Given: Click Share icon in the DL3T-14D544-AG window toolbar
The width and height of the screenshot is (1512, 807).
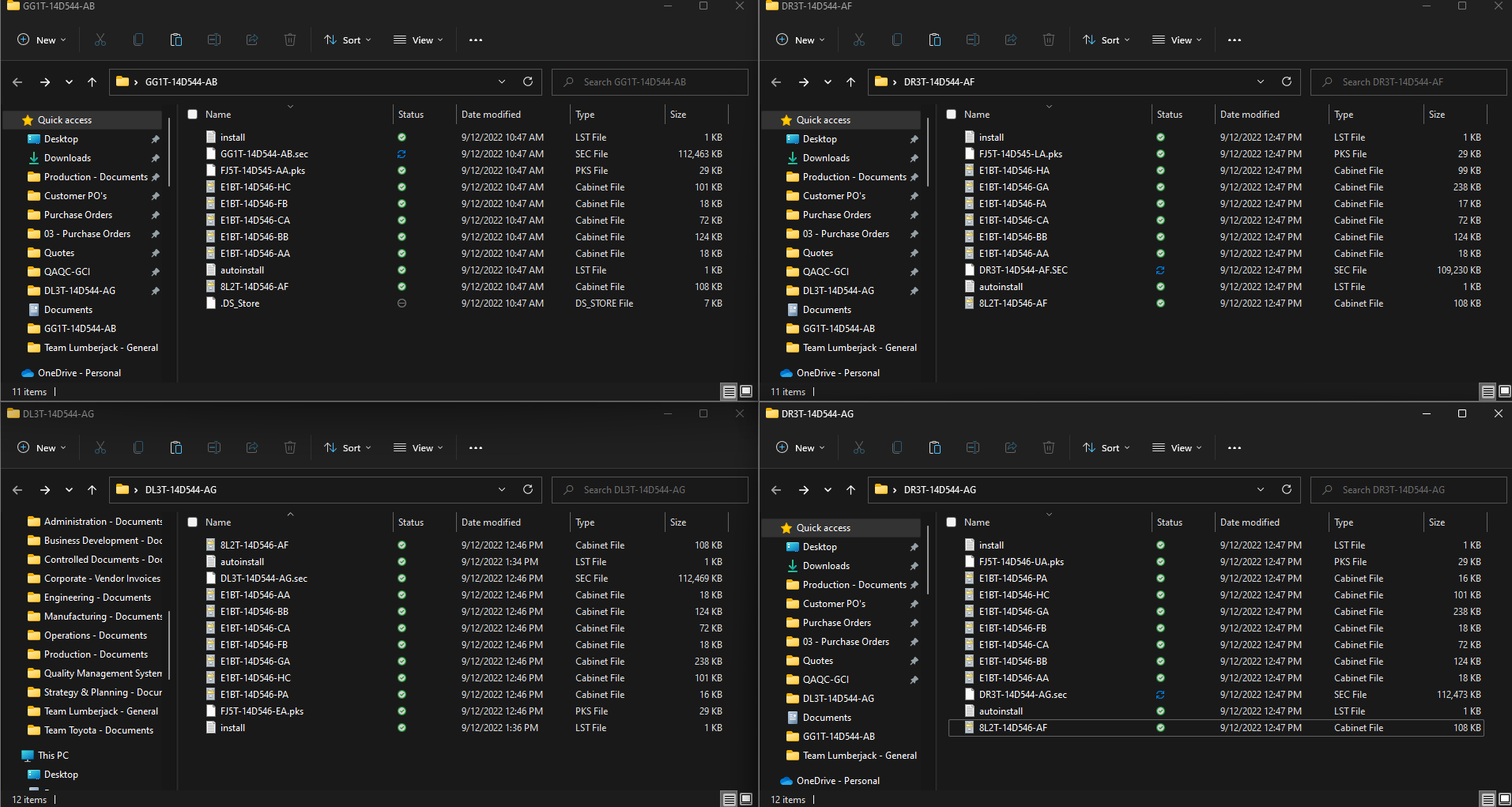Looking at the screenshot, I should pos(252,448).
